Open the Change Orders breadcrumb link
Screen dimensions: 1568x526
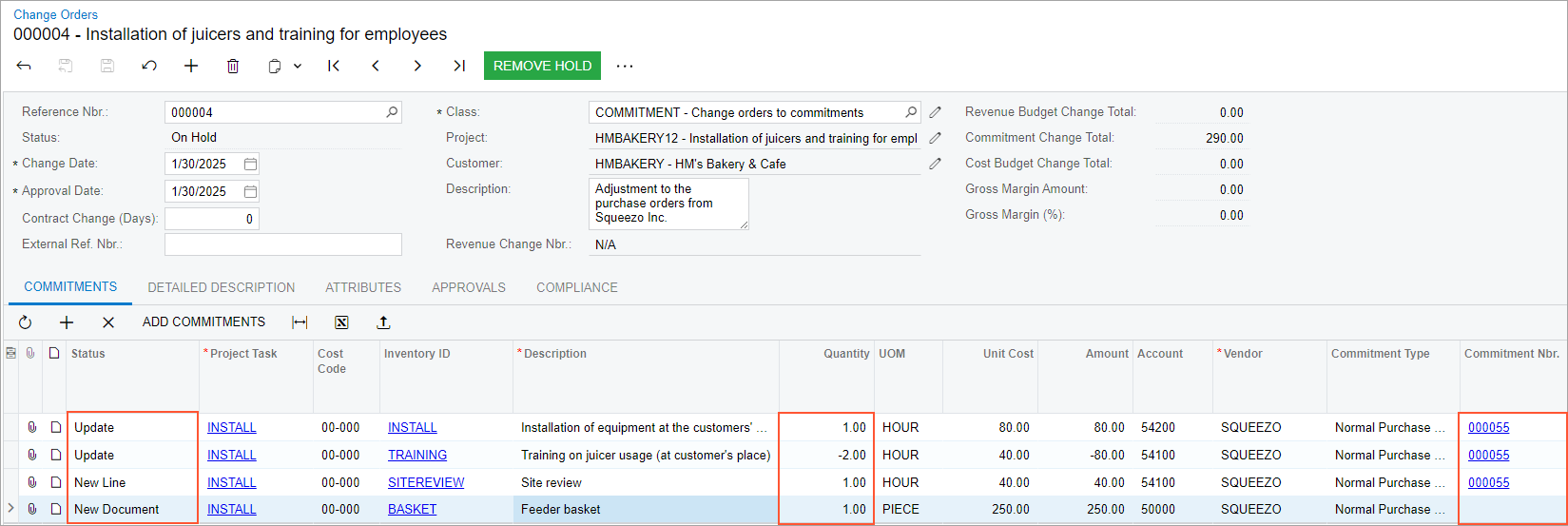pos(55,14)
